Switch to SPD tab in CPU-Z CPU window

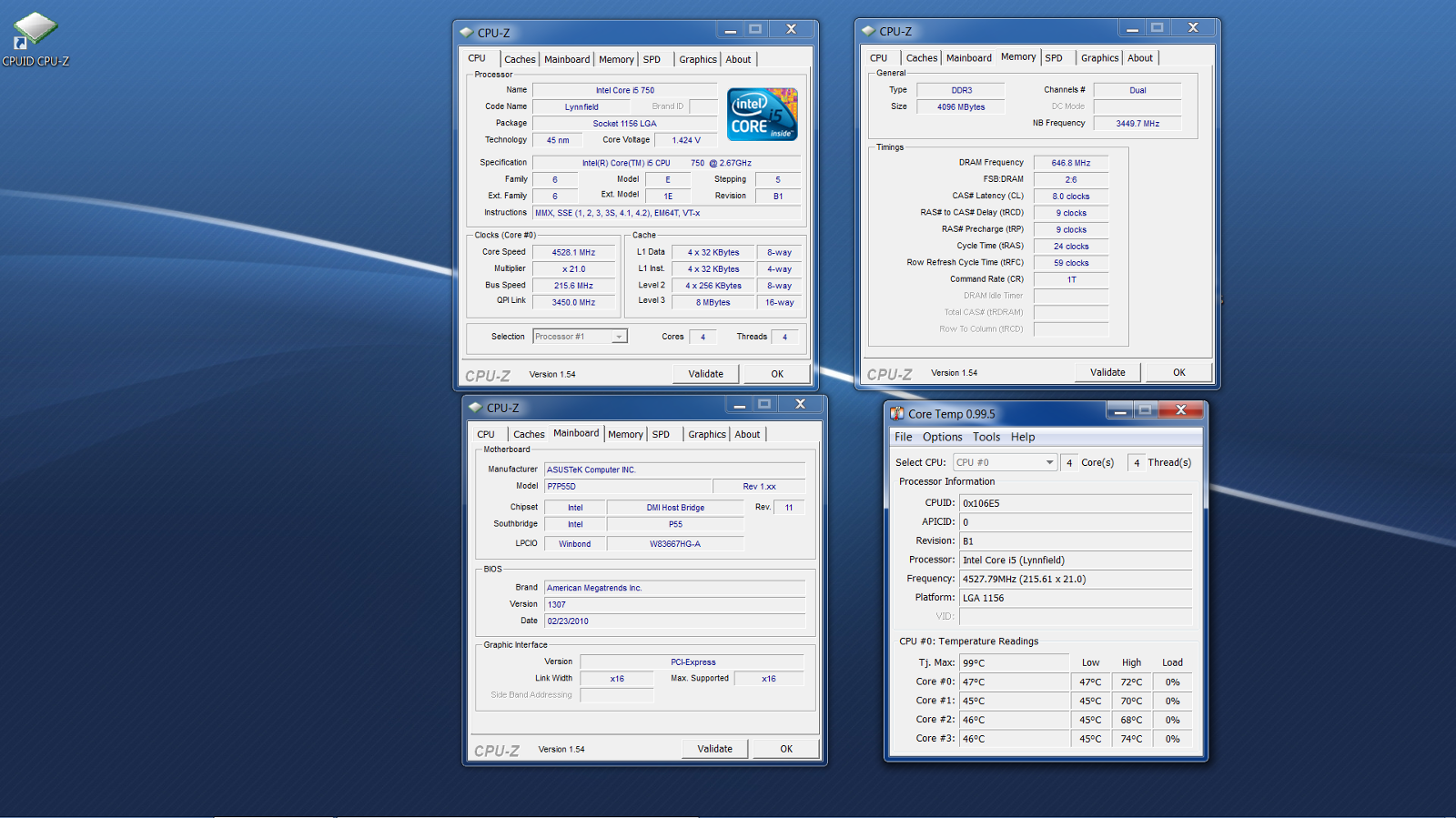point(652,60)
